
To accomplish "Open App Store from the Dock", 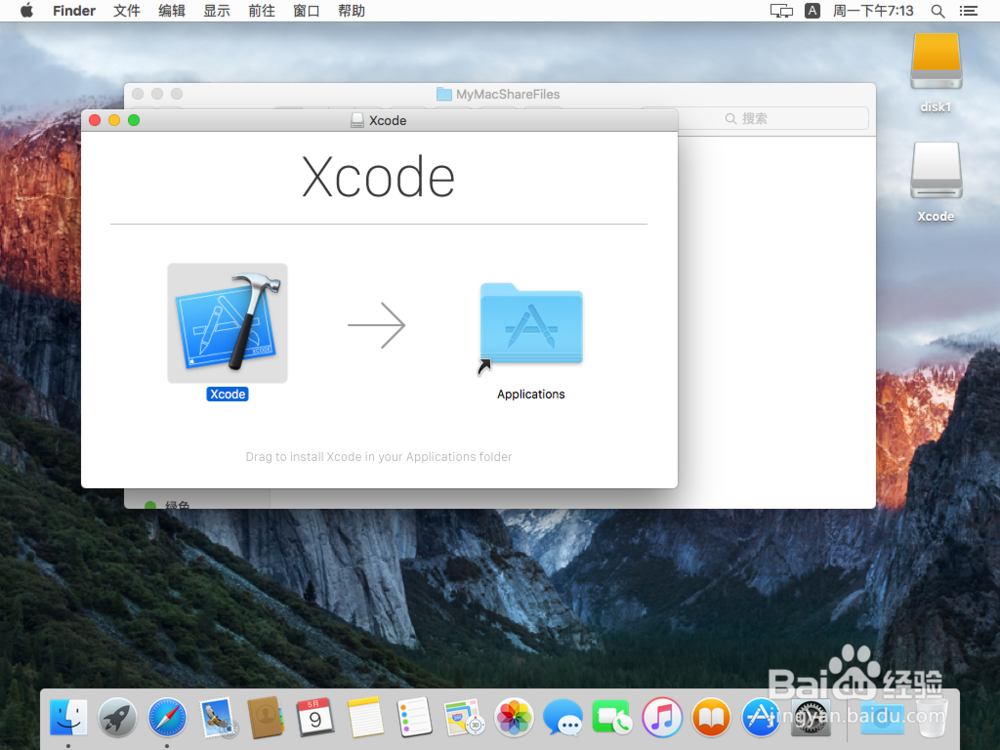I will pos(760,717).
